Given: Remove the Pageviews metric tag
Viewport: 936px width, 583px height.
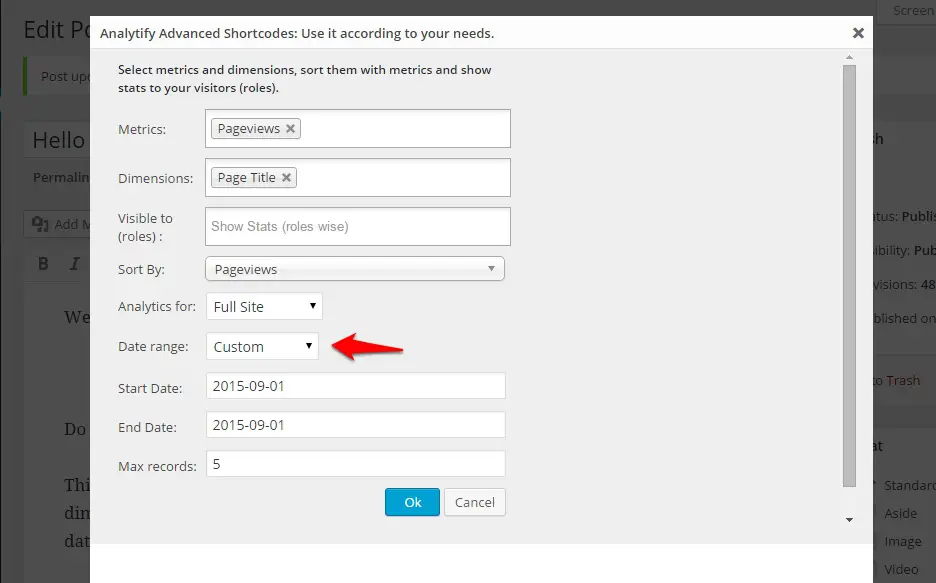Looking at the screenshot, I should tap(290, 128).
